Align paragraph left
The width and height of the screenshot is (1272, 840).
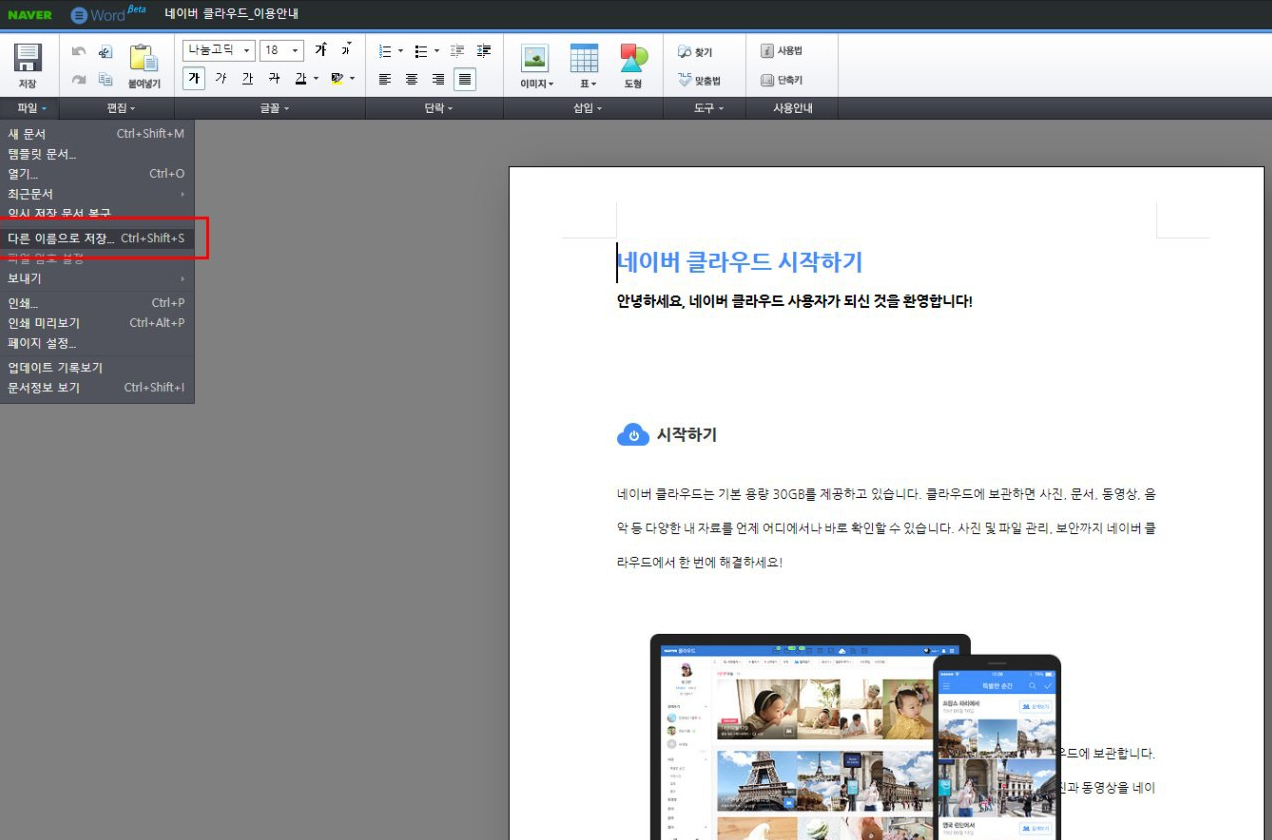click(x=385, y=79)
